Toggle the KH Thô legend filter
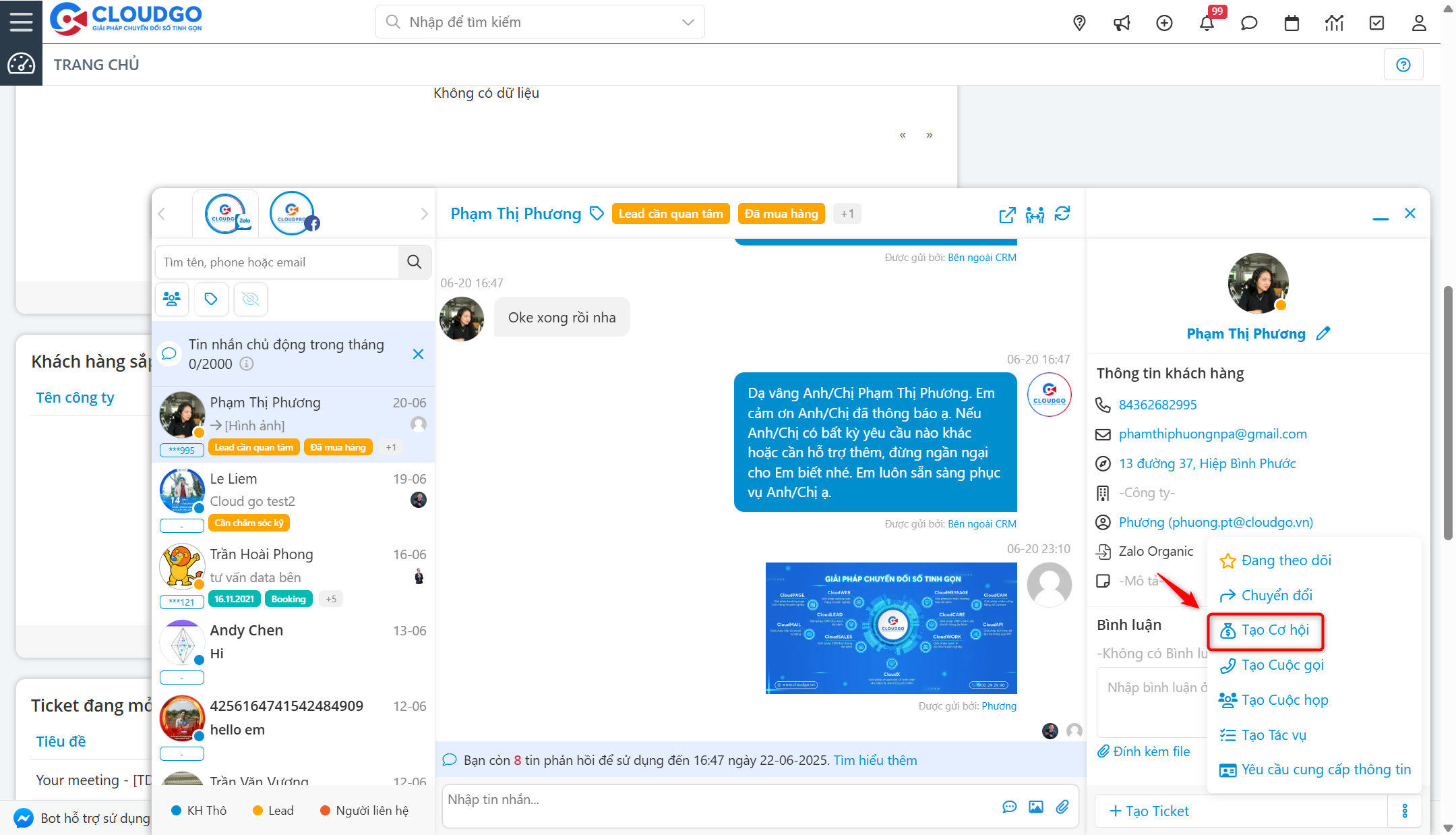The image size is (1456, 835). point(199,810)
